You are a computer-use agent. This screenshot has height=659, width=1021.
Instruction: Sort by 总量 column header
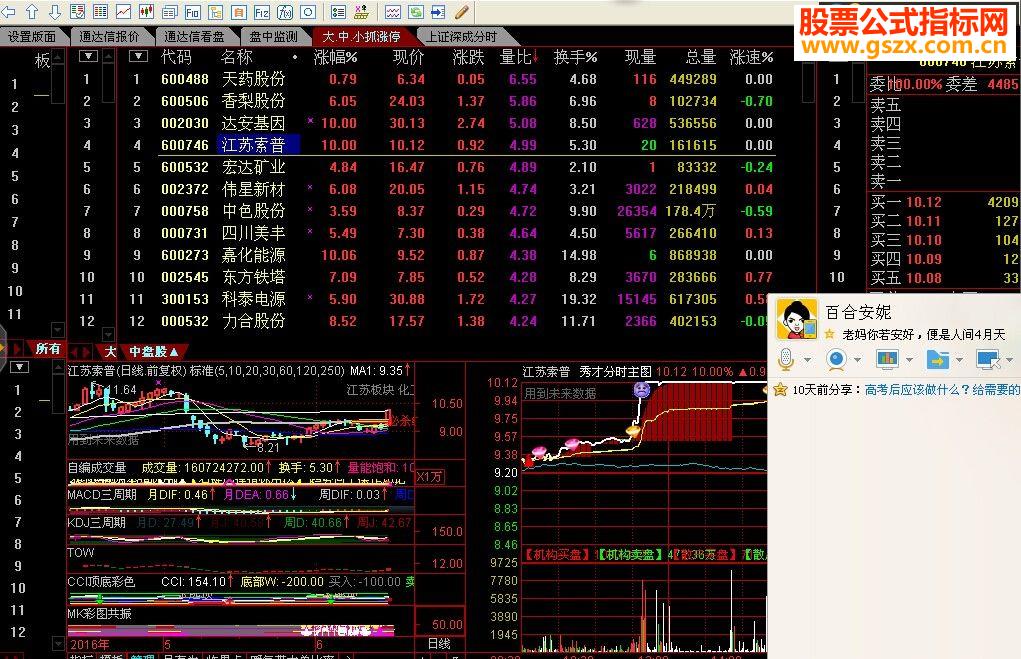pos(701,57)
